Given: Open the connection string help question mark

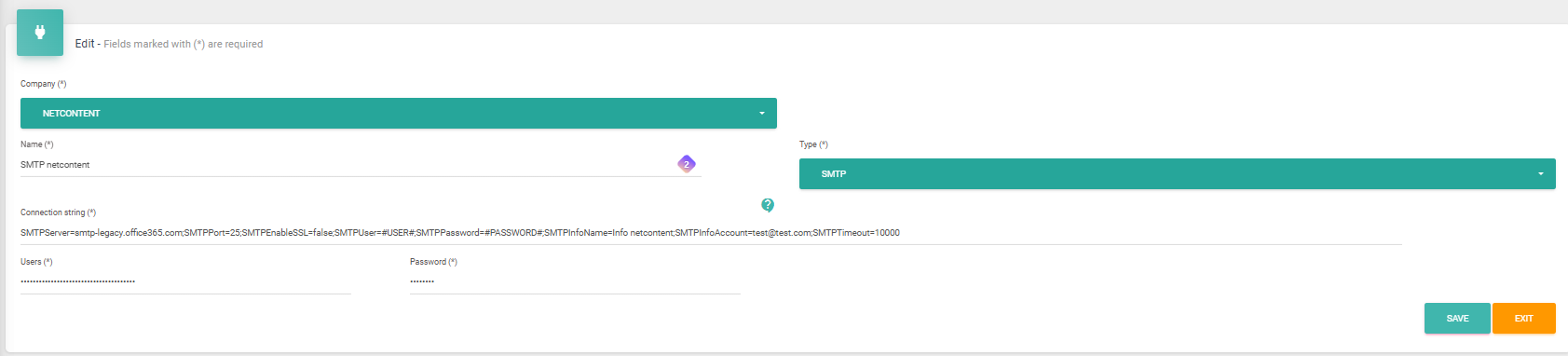Looking at the screenshot, I should click(x=768, y=205).
